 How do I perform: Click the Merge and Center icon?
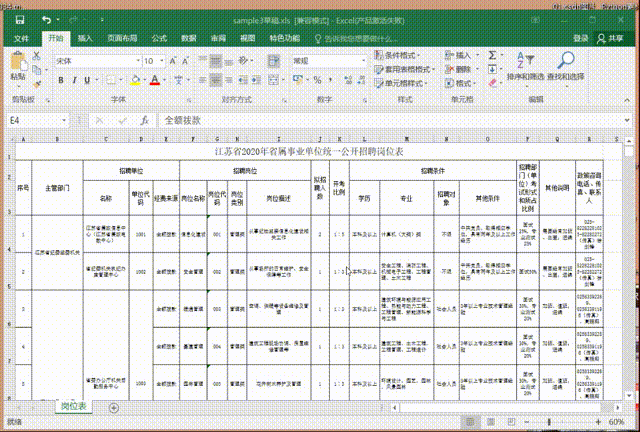click(x=273, y=80)
